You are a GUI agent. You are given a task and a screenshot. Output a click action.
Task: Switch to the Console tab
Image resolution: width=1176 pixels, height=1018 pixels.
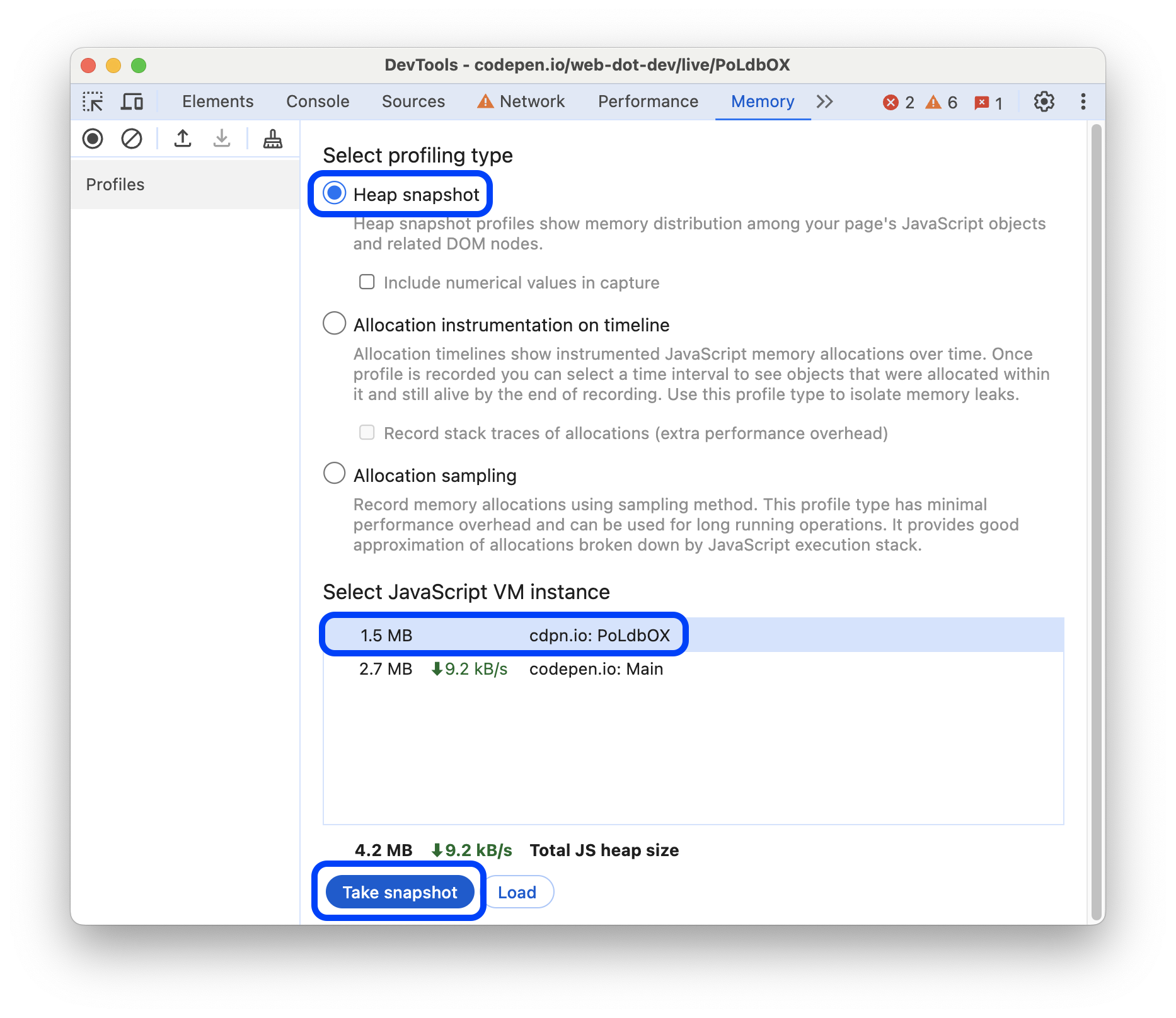pos(318,101)
